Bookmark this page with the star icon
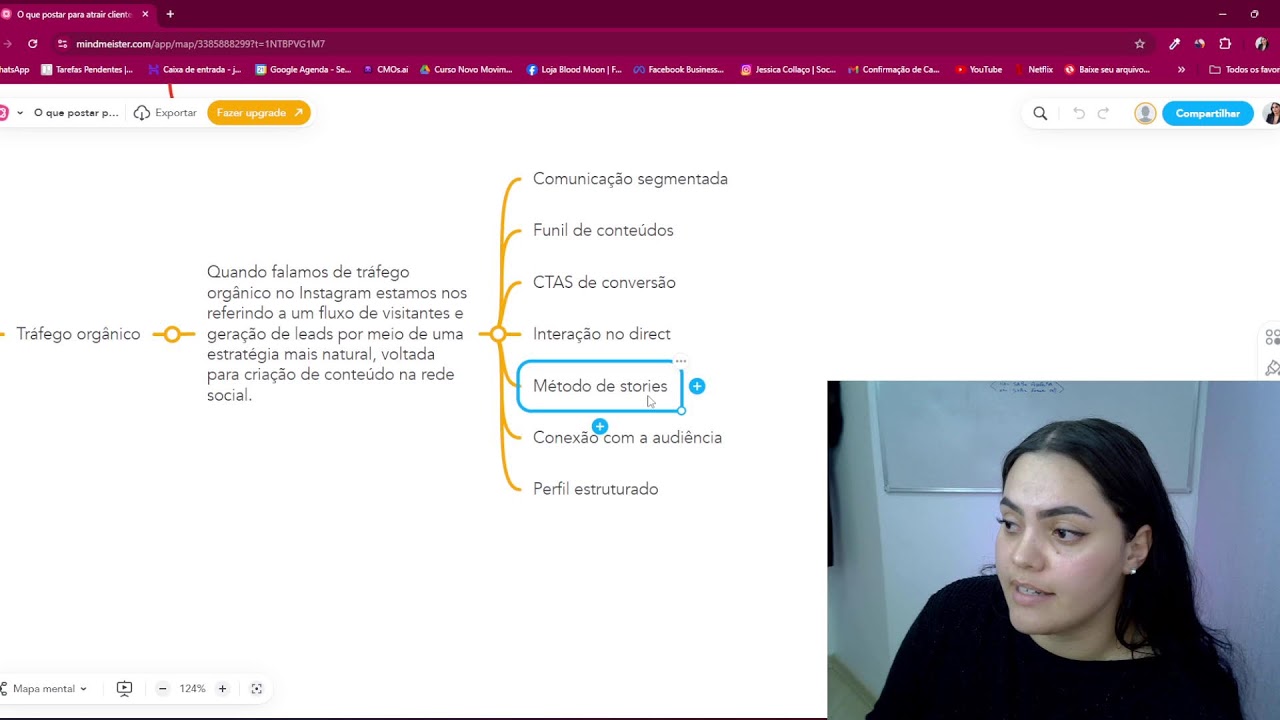This screenshot has height=720, width=1280. click(1139, 44)
